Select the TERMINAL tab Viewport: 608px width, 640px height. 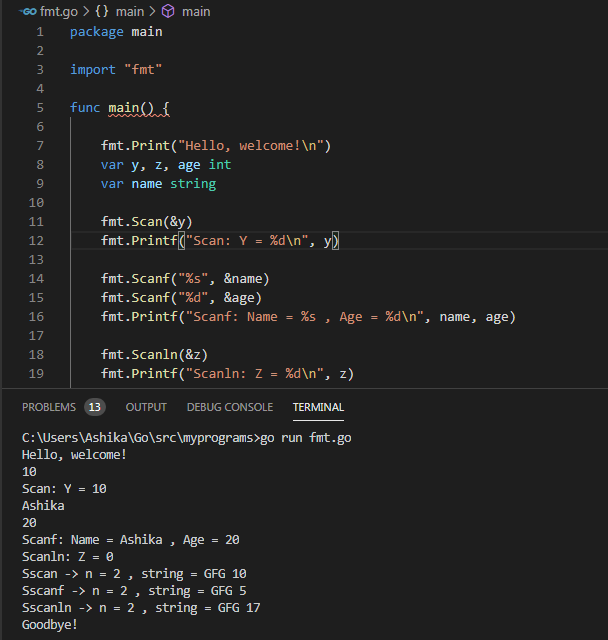click(318, 407)
